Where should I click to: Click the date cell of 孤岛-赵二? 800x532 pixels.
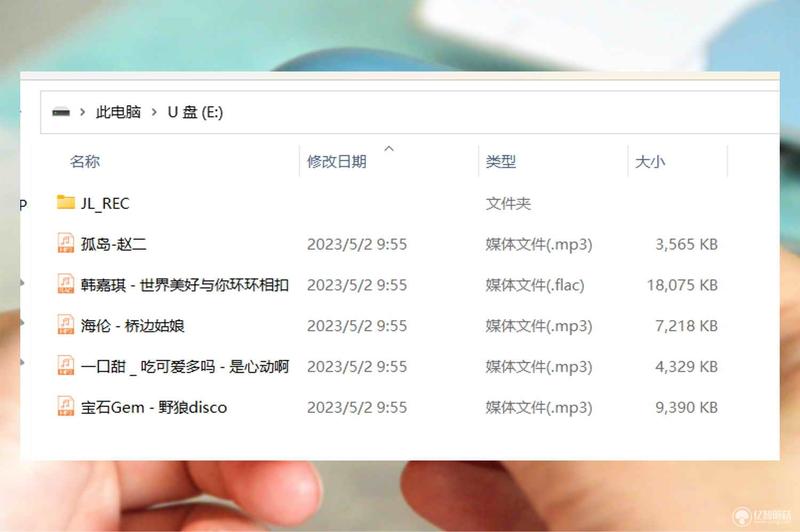point(357,244)
